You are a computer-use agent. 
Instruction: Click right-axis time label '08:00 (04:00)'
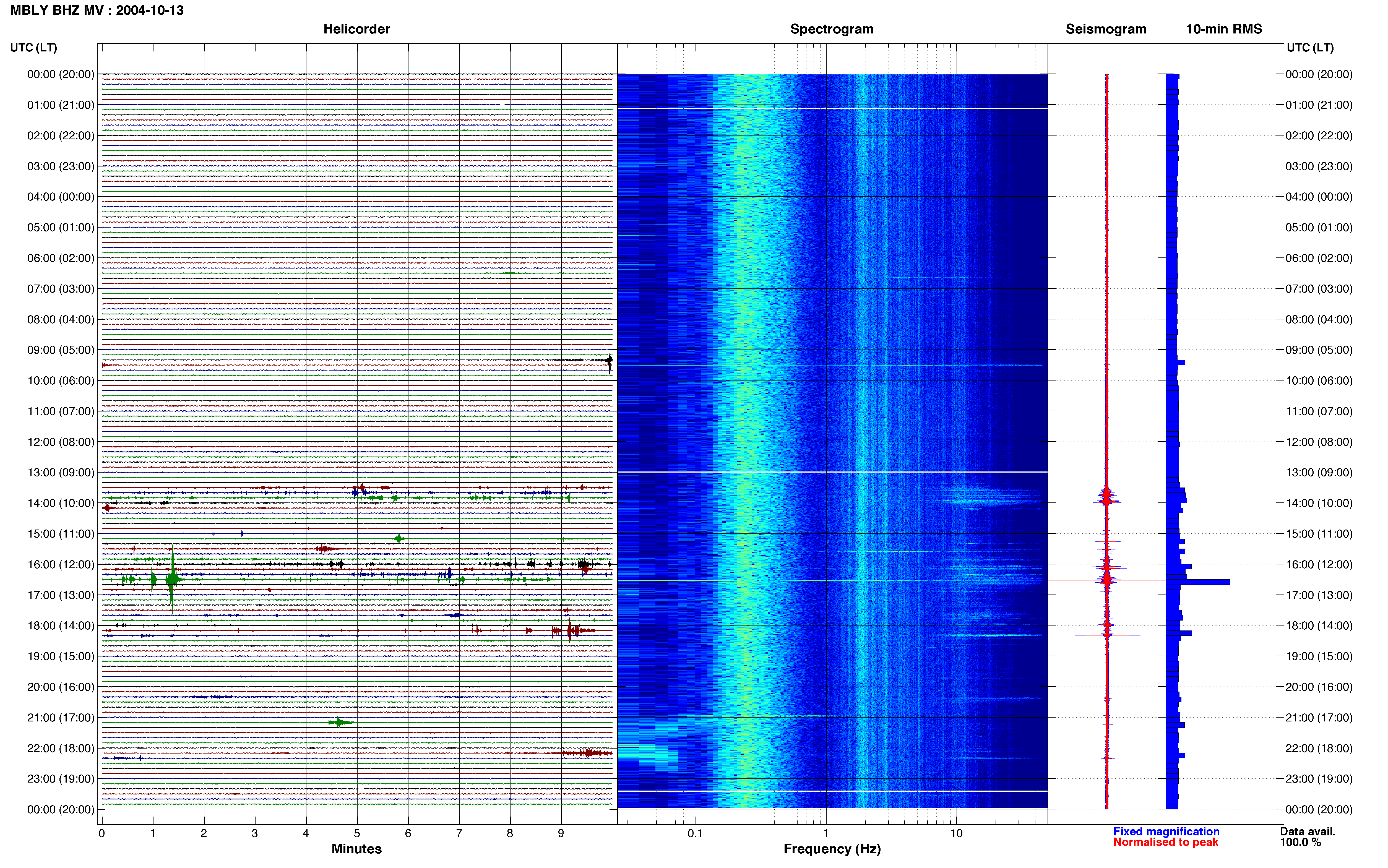(x=1319, y=320)
